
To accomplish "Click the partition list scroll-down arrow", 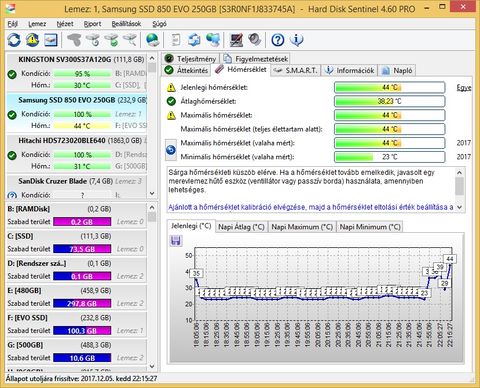I will 152,366.
